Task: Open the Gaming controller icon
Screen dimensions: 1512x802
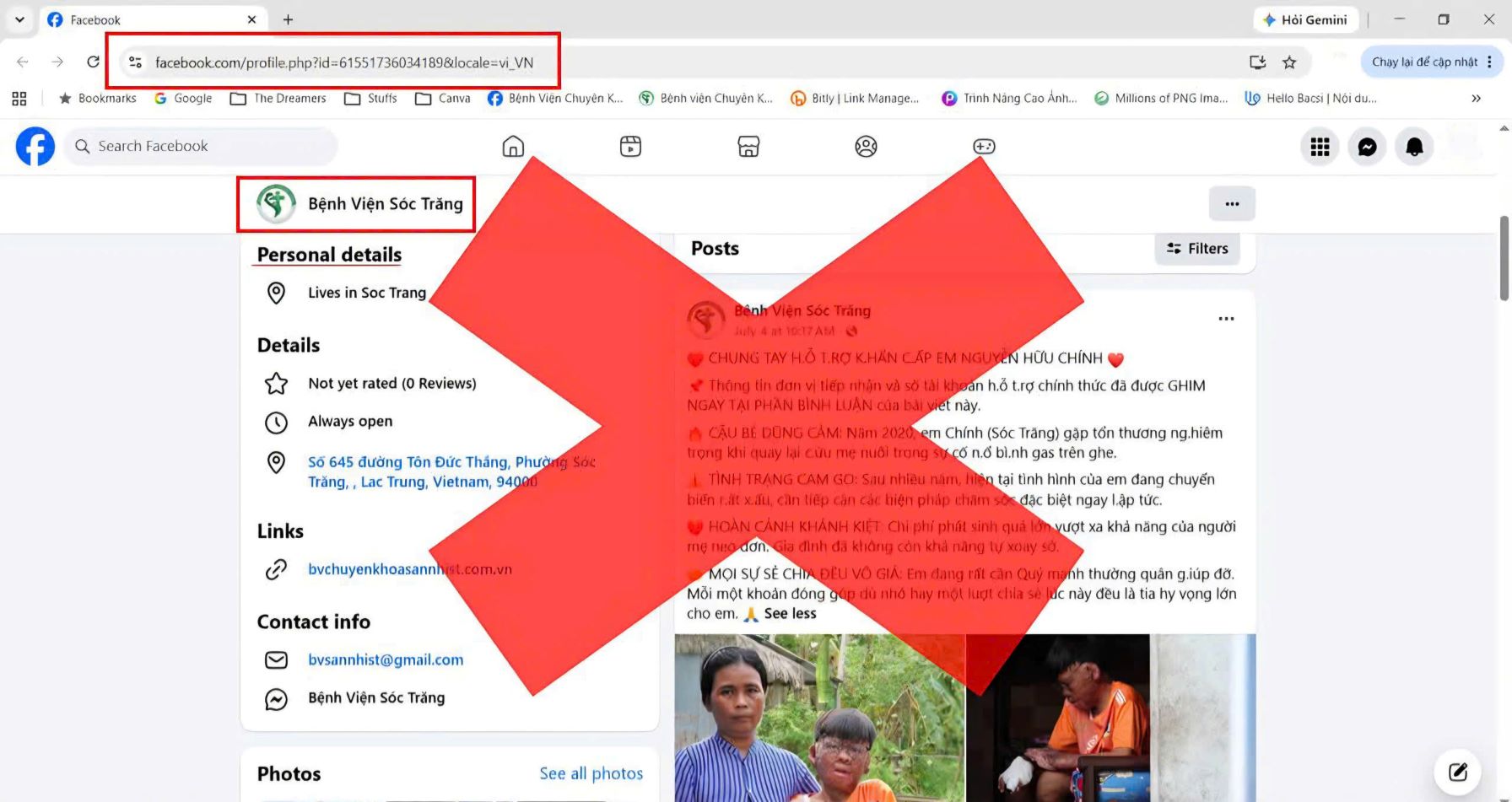Action: pos(984,147)
